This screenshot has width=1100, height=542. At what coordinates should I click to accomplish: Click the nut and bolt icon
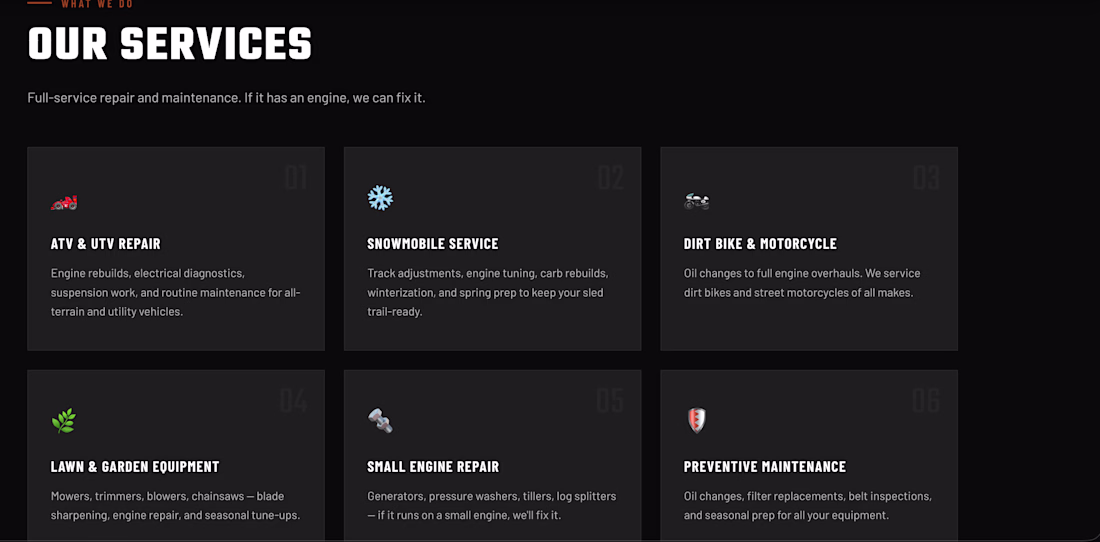click(380, 421)
